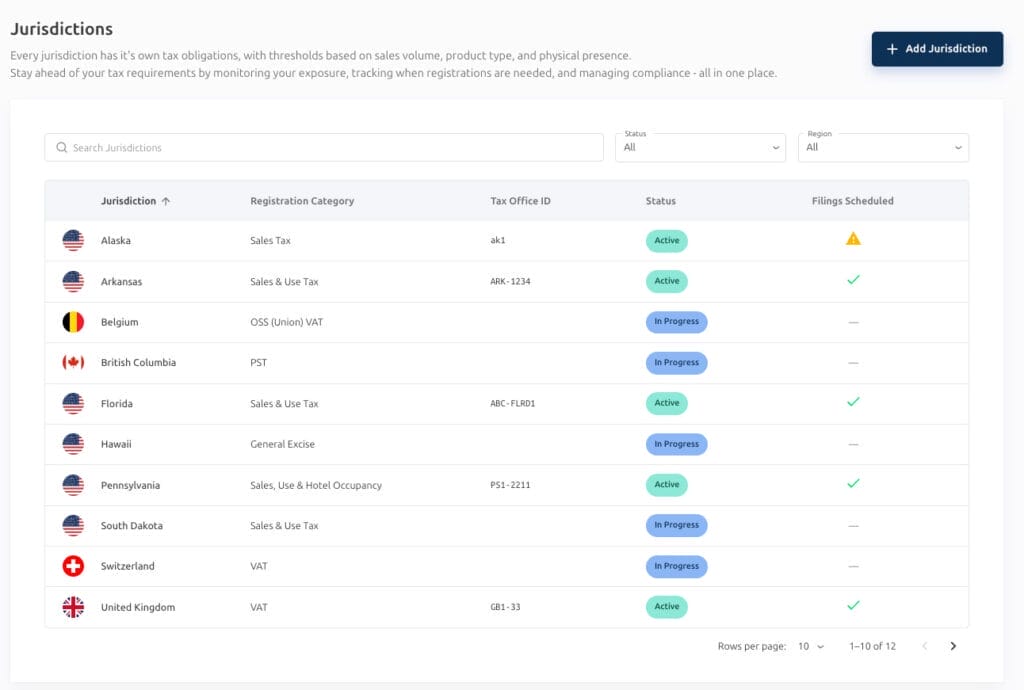
Task: Click the United Kingdom flag icon
Action: [x=73, y=607]
